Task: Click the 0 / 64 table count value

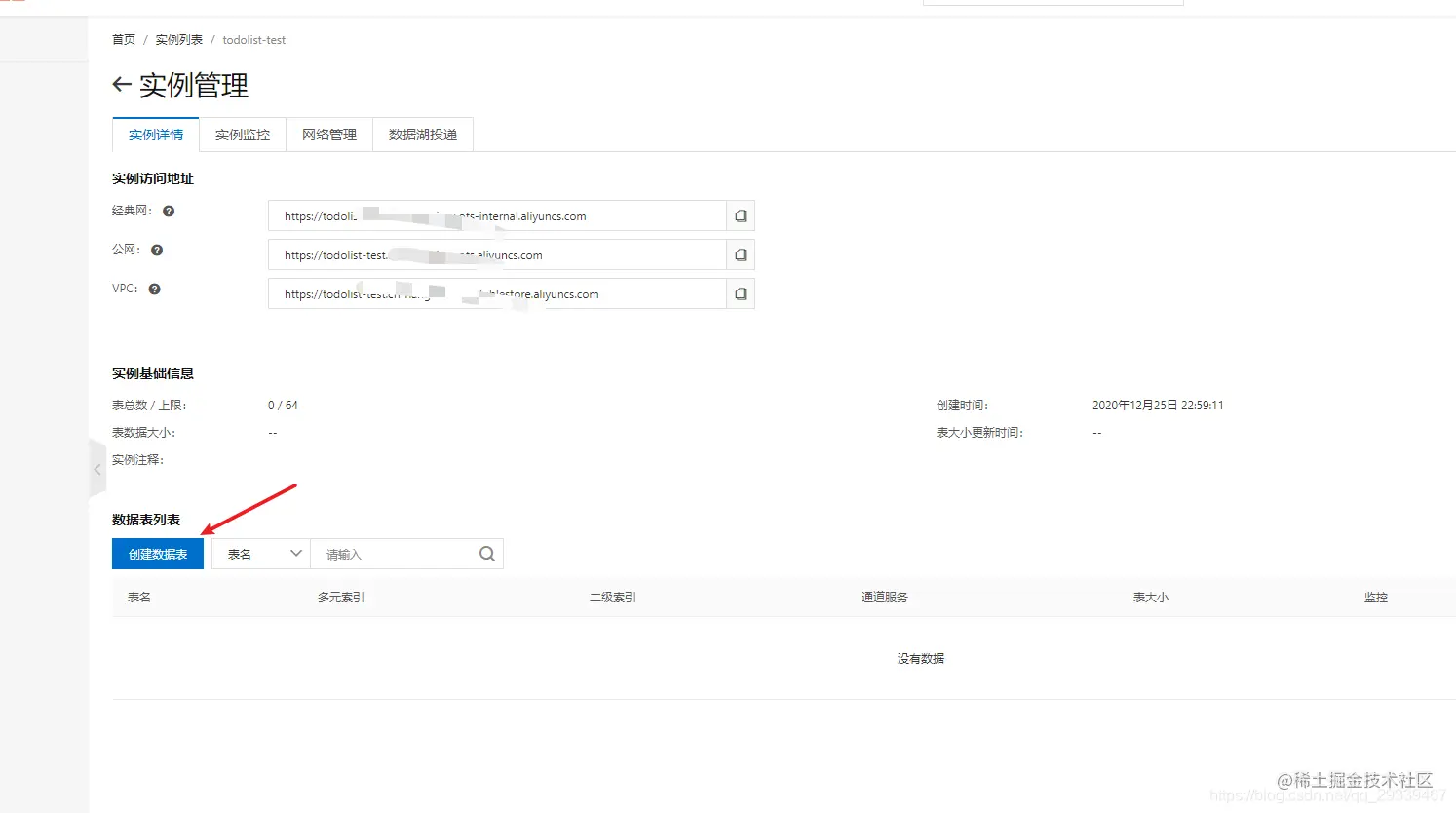Action: (284, 405)
